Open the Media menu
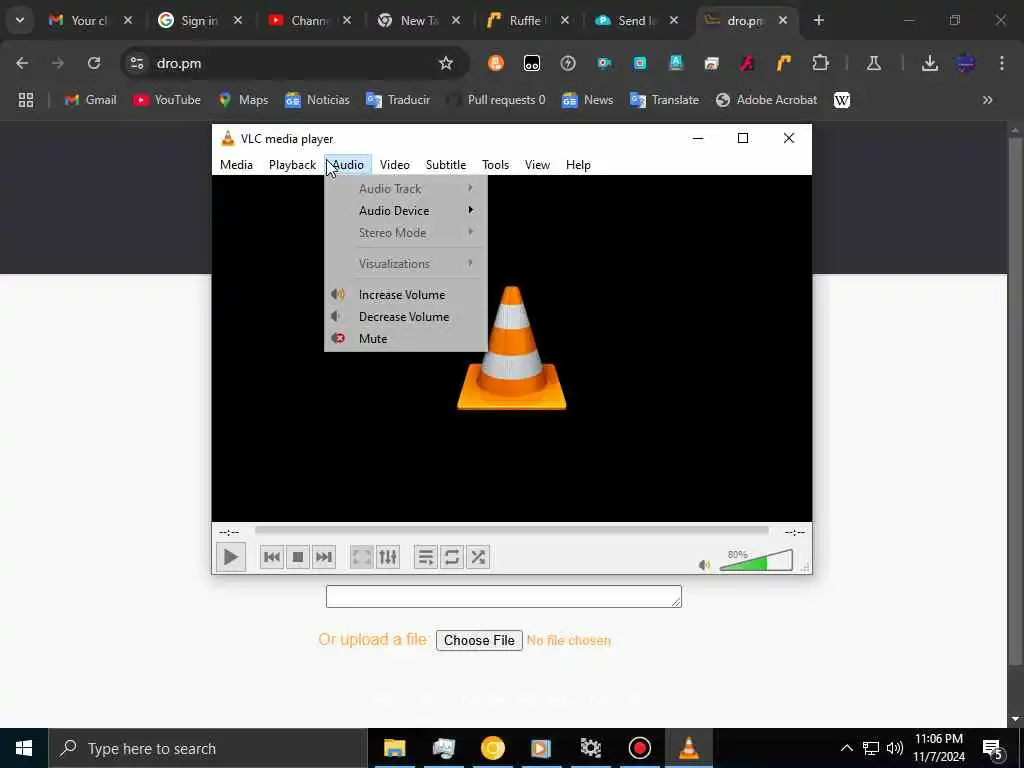This screenshot has height=768, width=1024. click(236, 165)
